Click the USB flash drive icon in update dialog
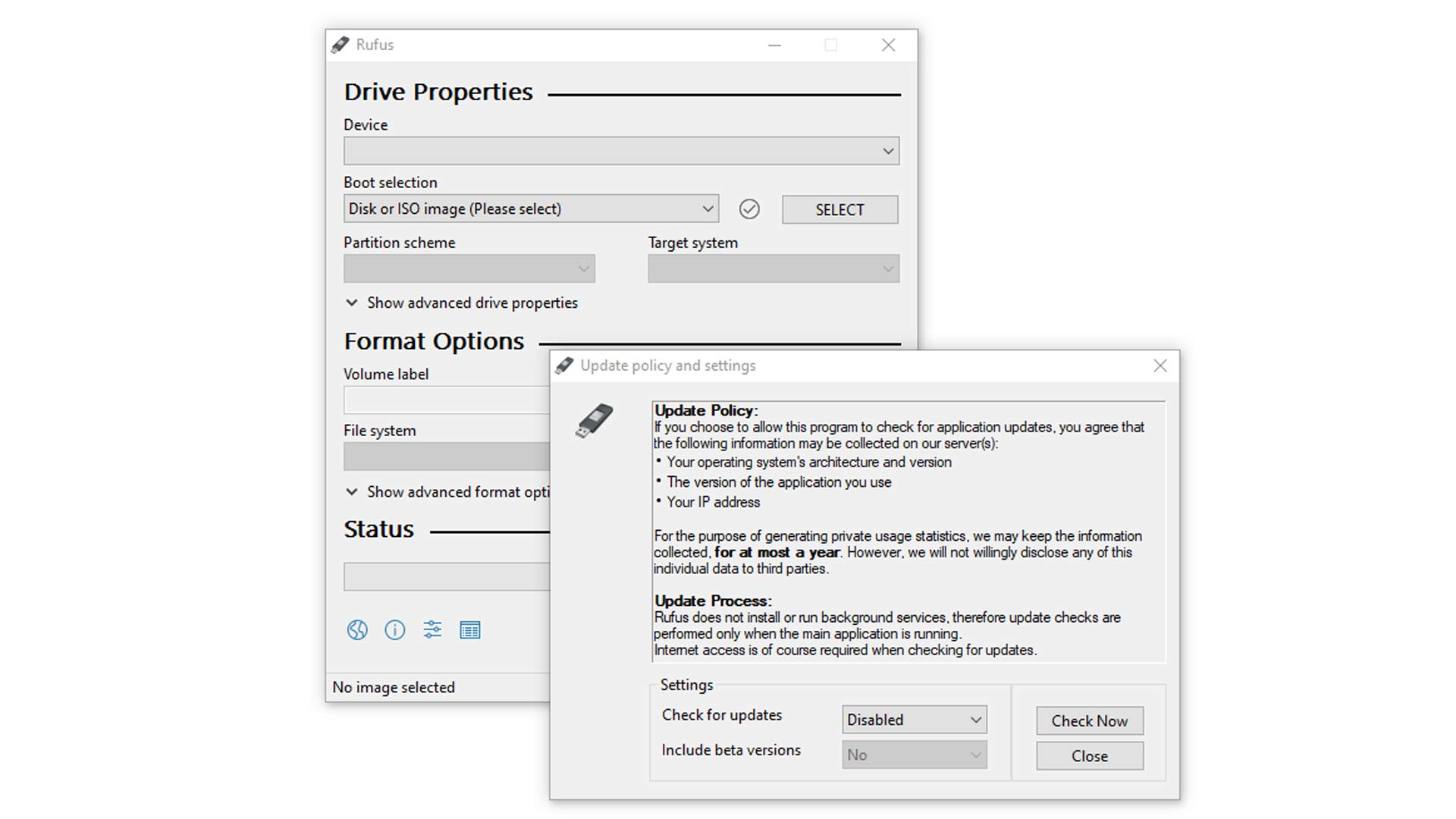 pyautogui.click(x=592, y=420)
